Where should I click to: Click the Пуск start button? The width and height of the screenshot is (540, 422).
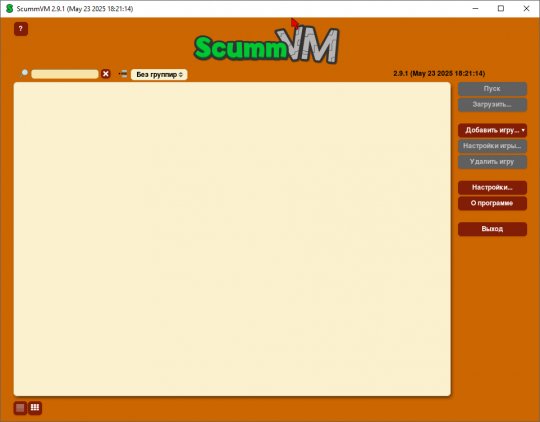[x=492, y=89]
